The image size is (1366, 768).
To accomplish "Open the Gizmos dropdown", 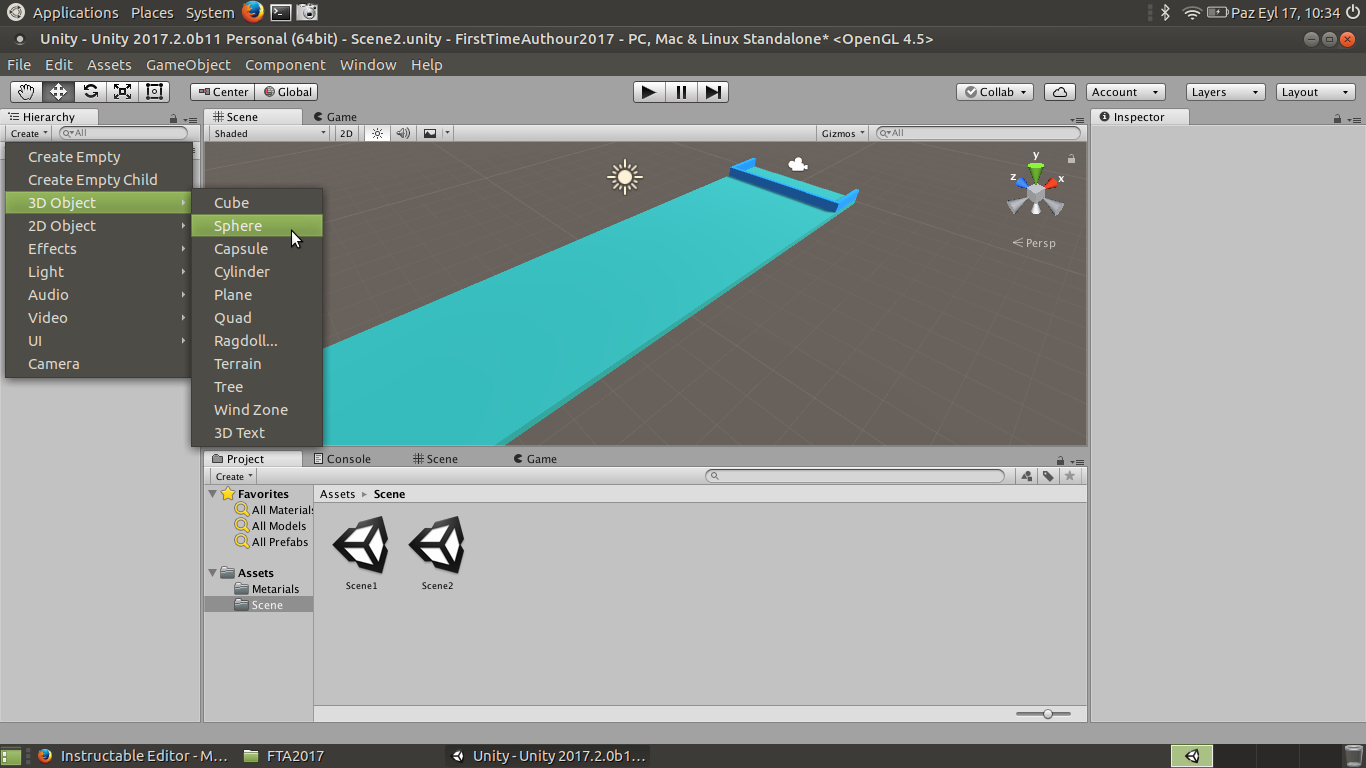I will click(843, 133).
